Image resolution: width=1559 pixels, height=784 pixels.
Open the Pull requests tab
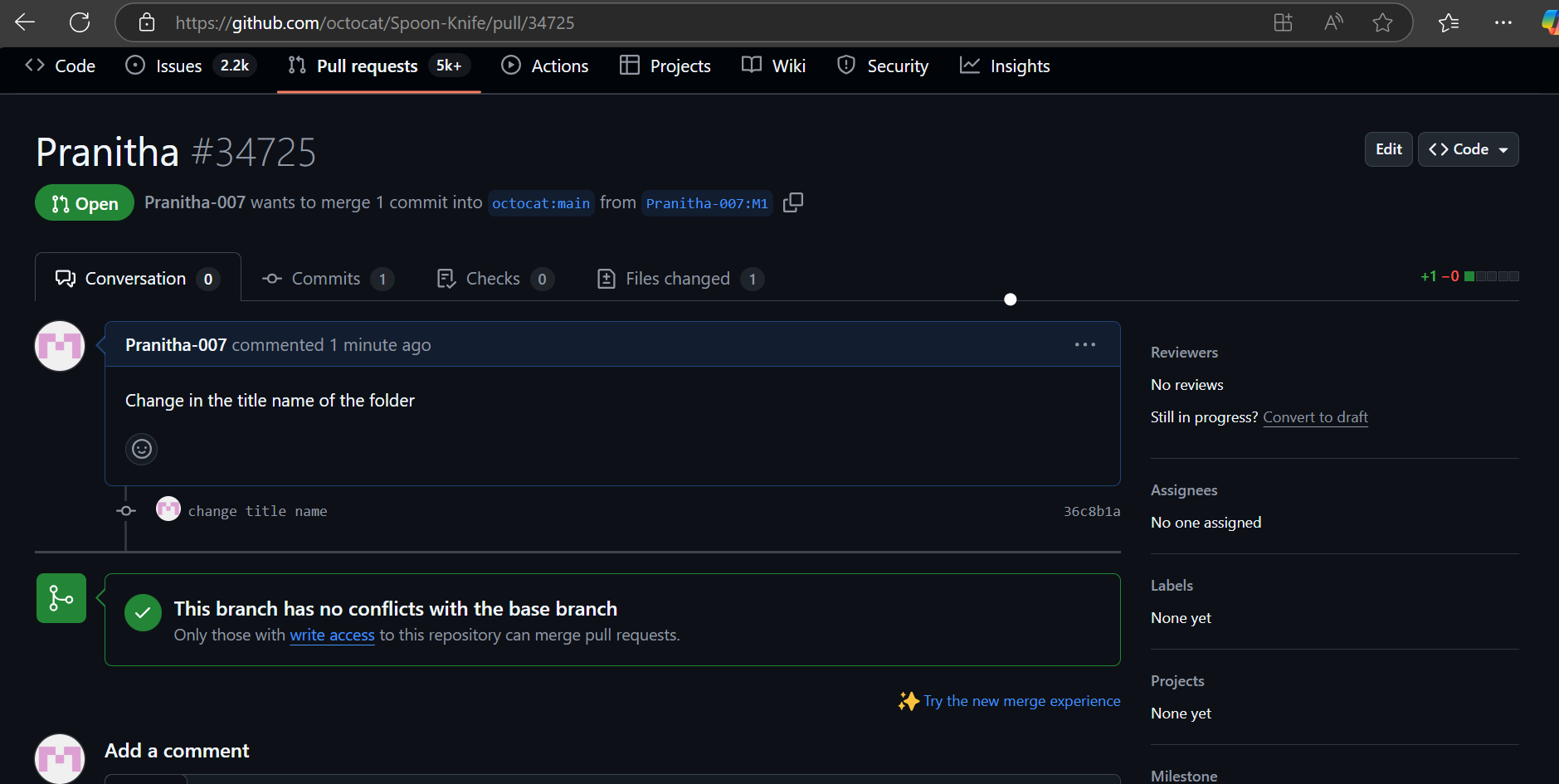pos(379,66)
